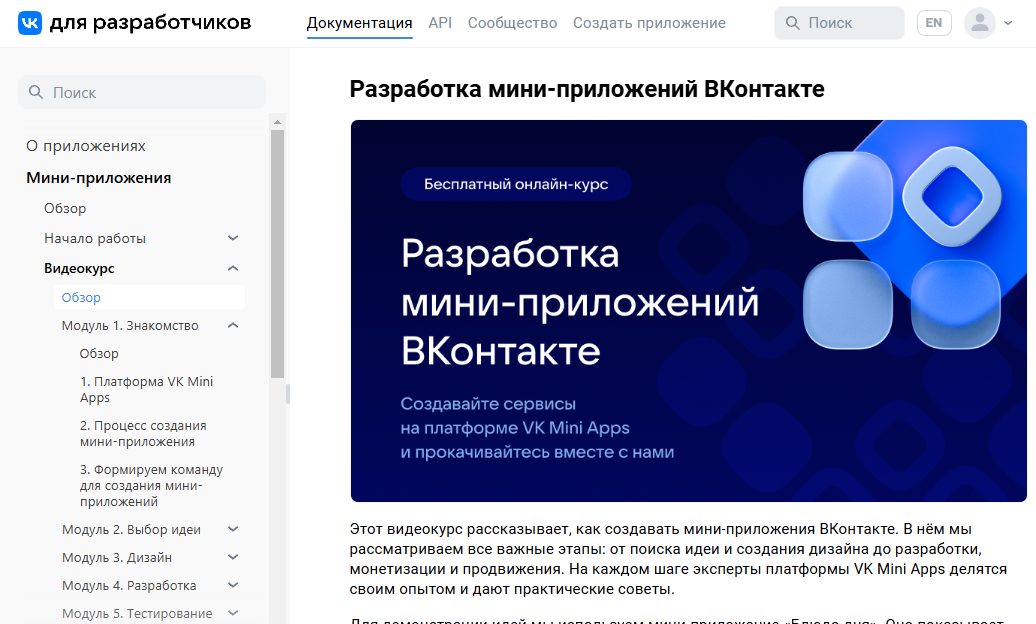Viewport: 1036px width, 624px height.
Task: Open the profile menu chevron beside avatar
Action: point(1008,23)
